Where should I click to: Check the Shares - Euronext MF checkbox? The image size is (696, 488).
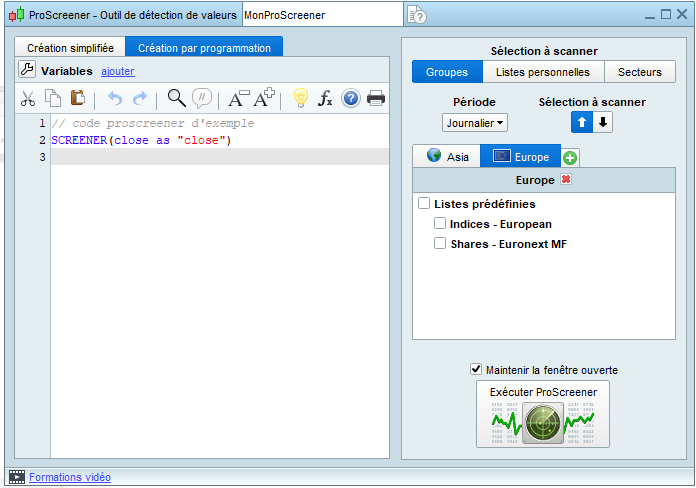[439, 243]
